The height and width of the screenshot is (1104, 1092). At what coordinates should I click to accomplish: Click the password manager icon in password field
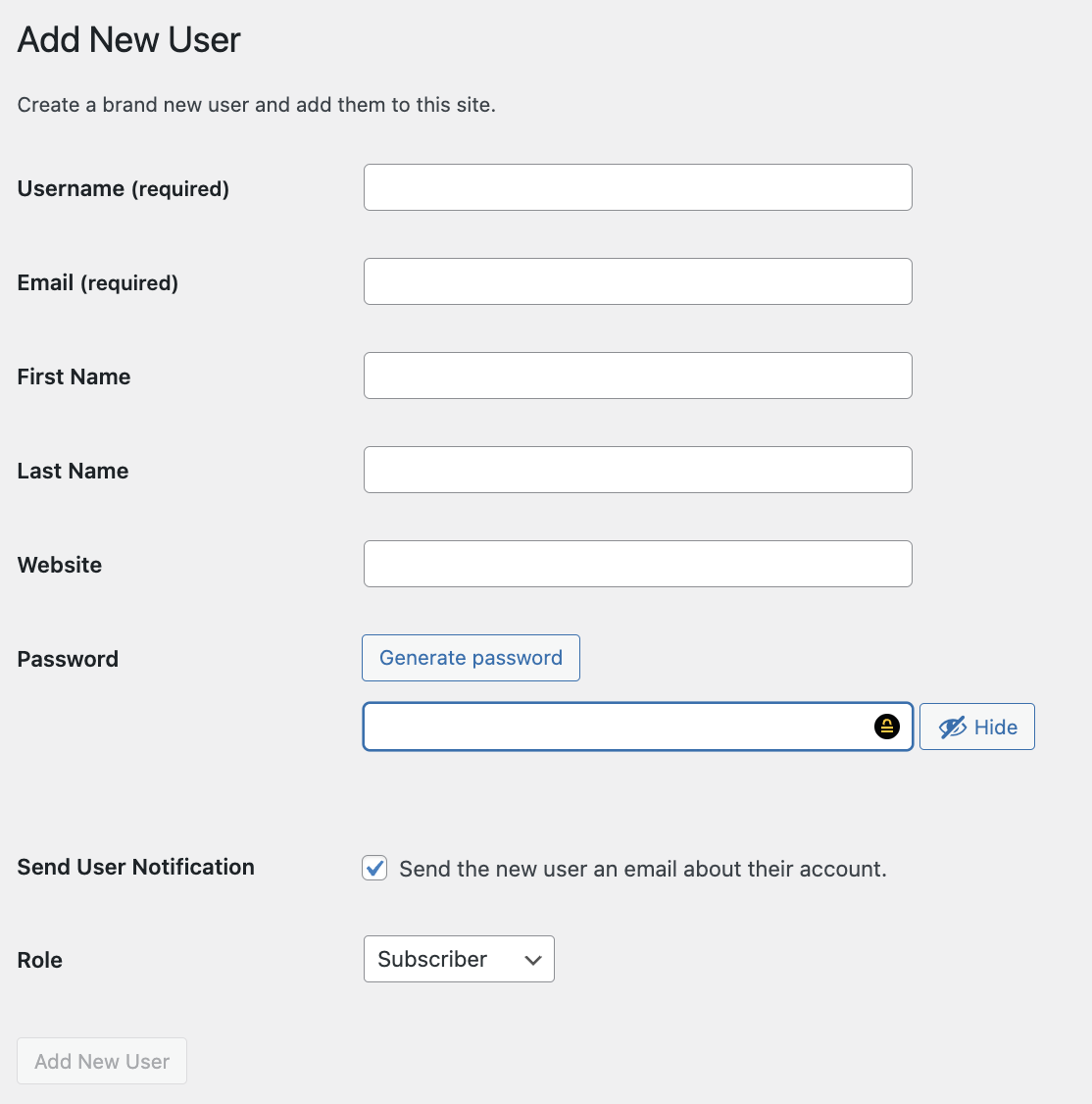[886, 726]
